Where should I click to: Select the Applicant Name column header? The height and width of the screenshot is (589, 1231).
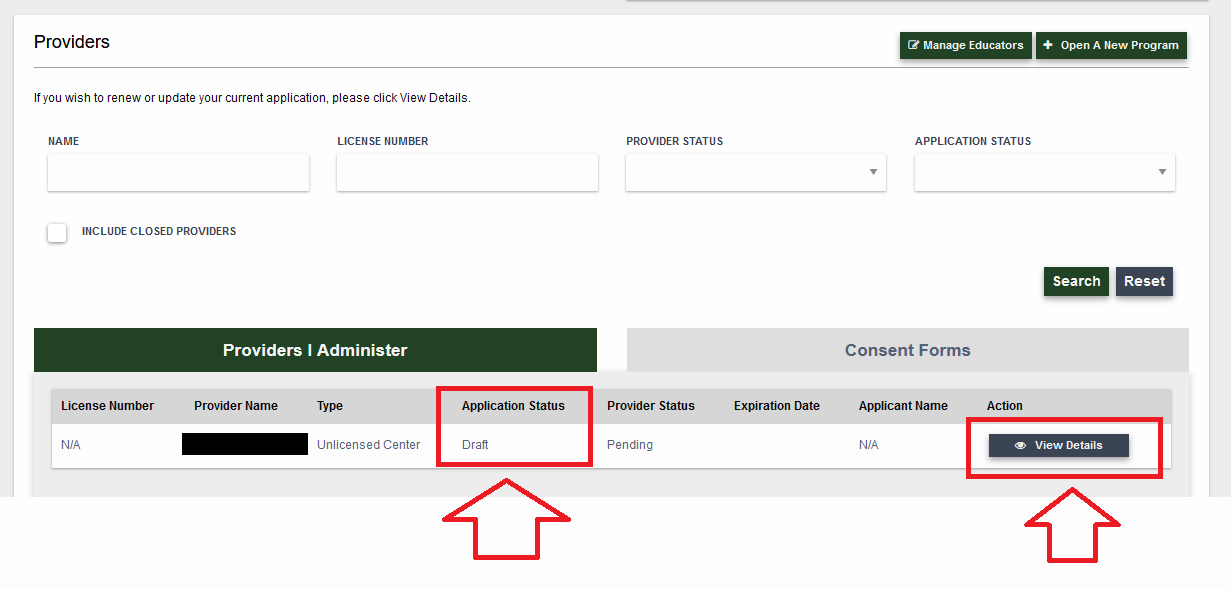pyautogui.click(x=903, y=406)
